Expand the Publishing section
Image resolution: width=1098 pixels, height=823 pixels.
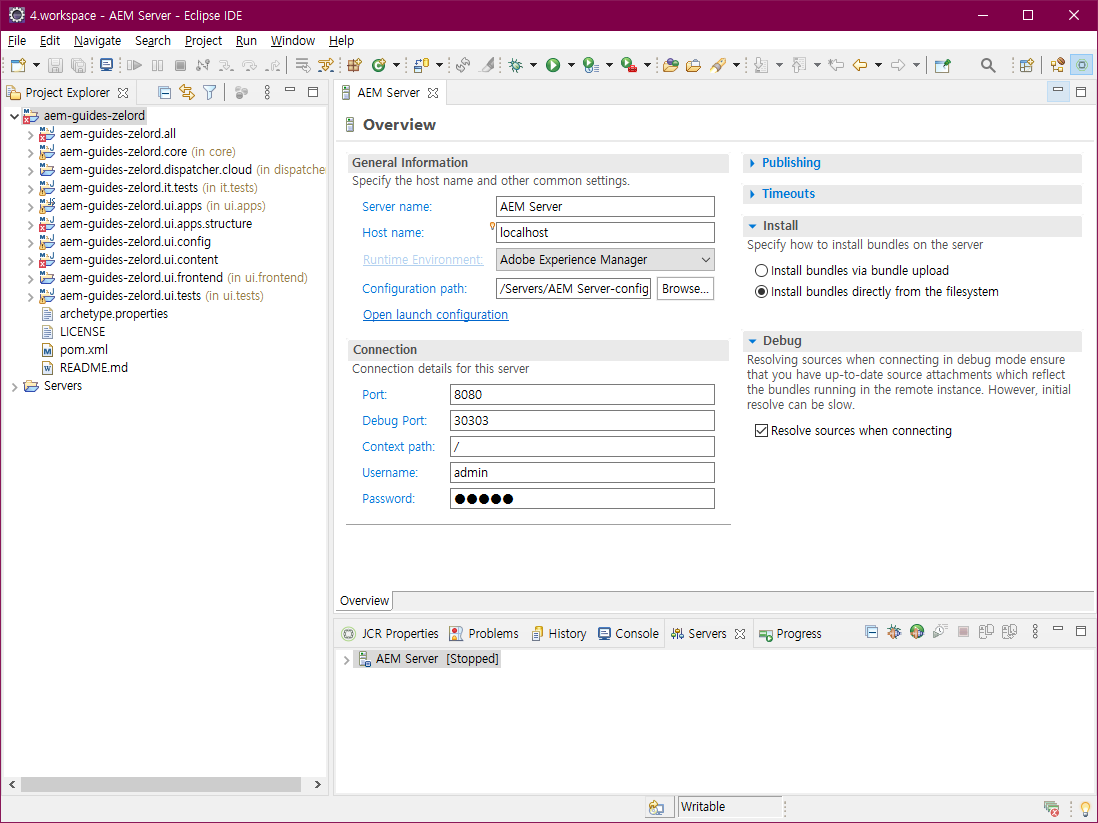point(753,163)
